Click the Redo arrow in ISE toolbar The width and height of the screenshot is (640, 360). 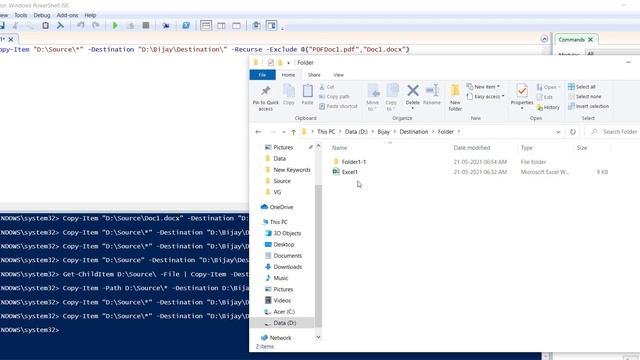[x=96, y=25]
